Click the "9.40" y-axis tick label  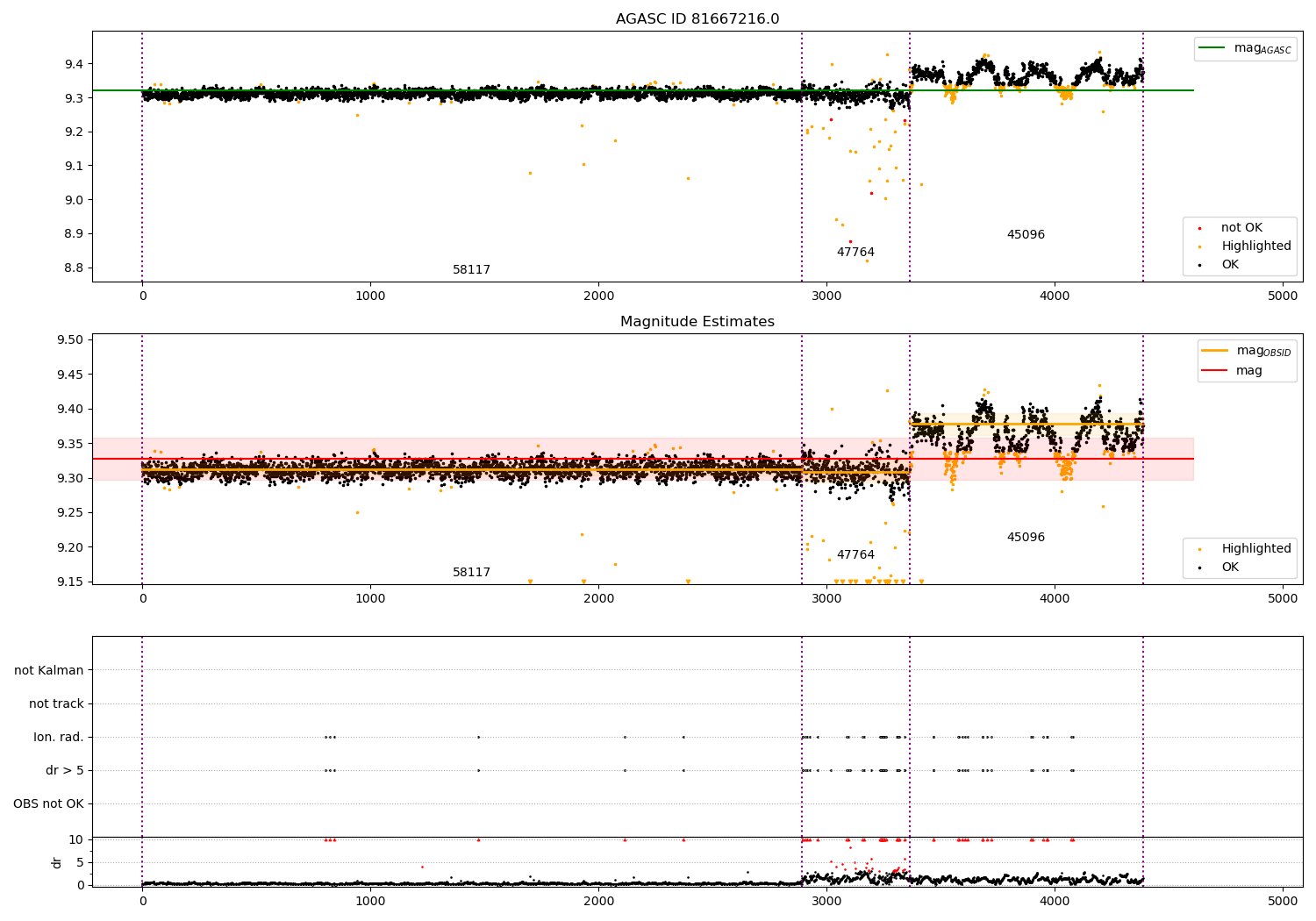pyautogui.click(x=70, y=410)
